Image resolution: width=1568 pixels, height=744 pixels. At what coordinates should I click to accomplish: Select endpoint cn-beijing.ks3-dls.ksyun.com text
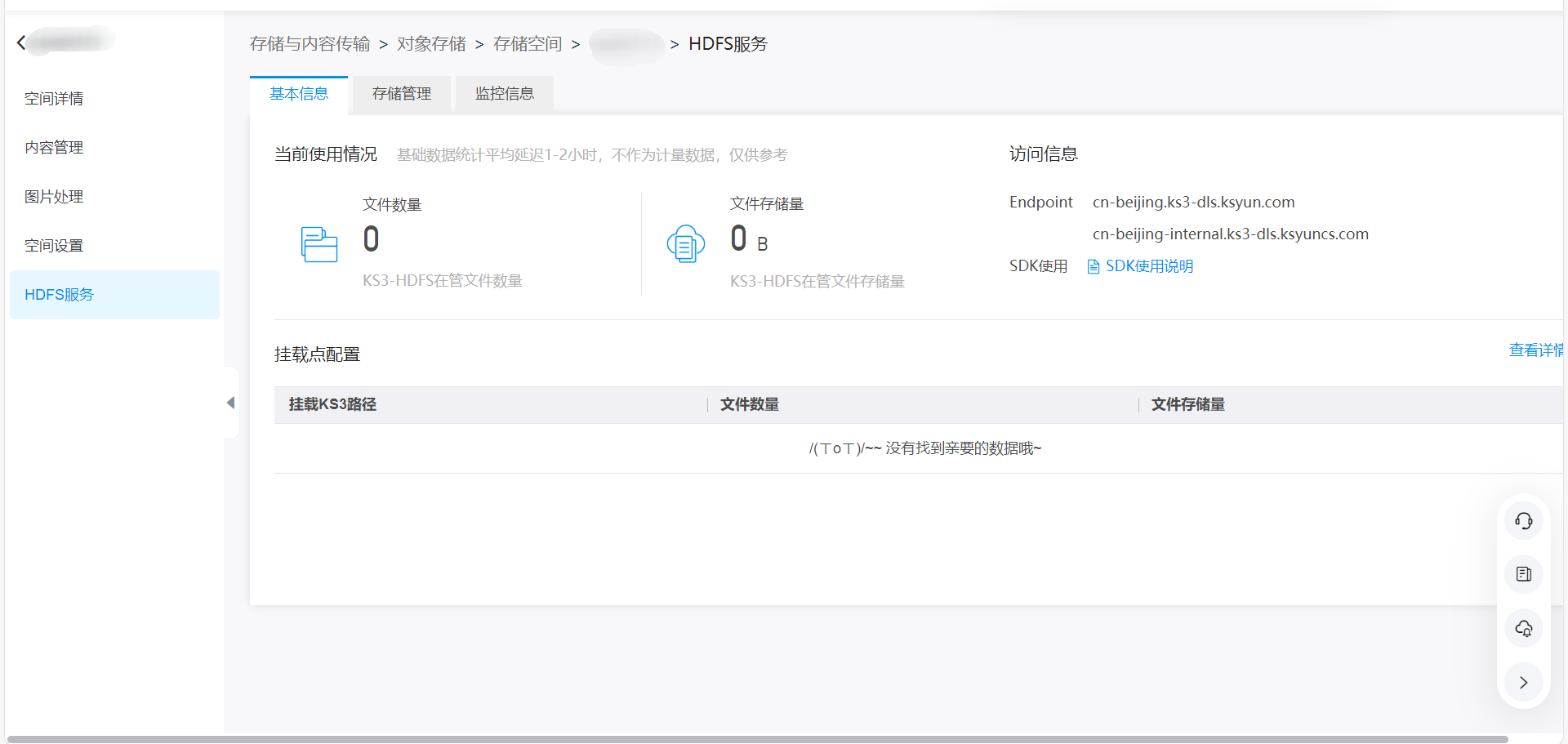point(1194,203)
